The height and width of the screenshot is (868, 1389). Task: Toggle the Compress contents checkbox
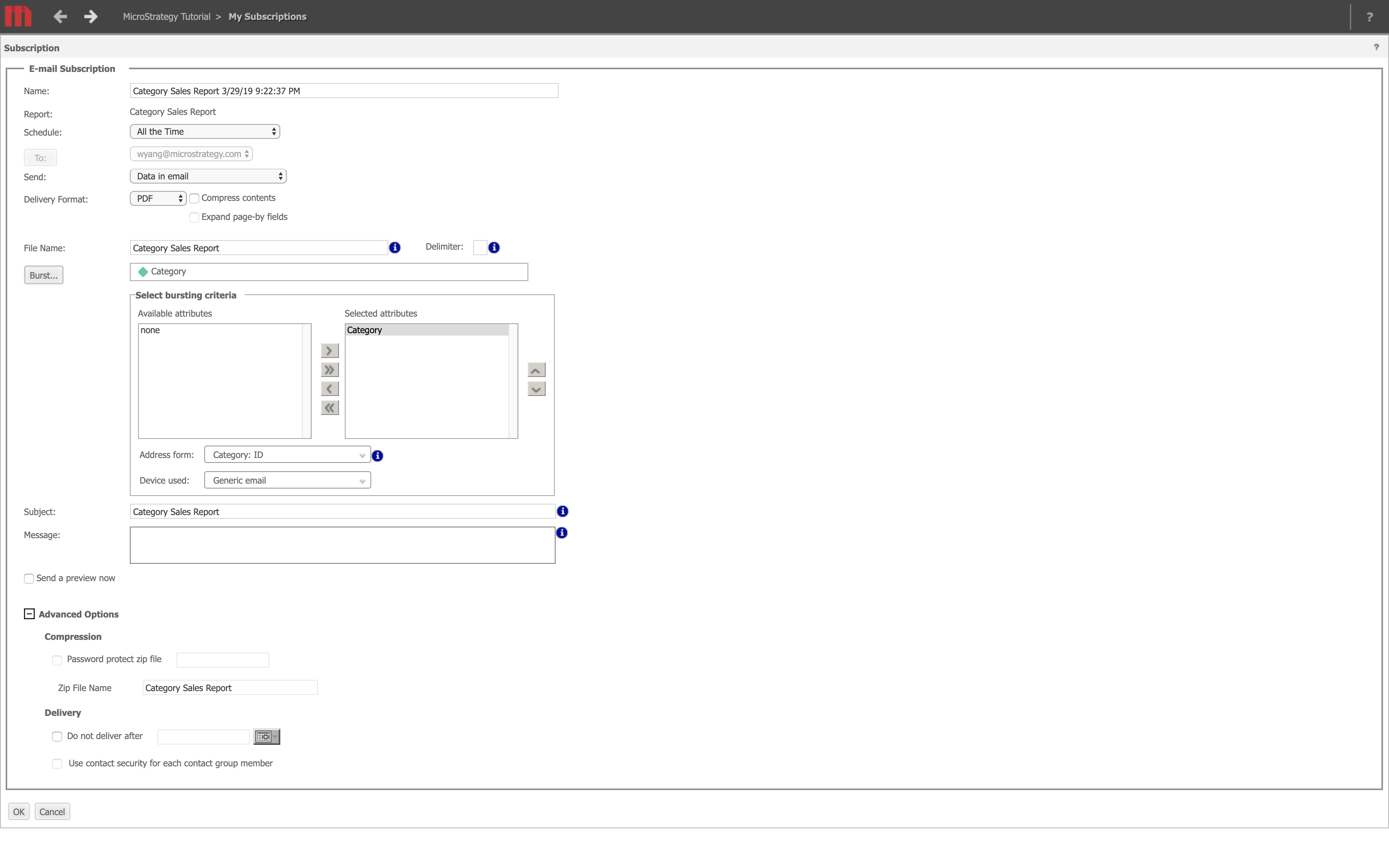tap(194, 198)
